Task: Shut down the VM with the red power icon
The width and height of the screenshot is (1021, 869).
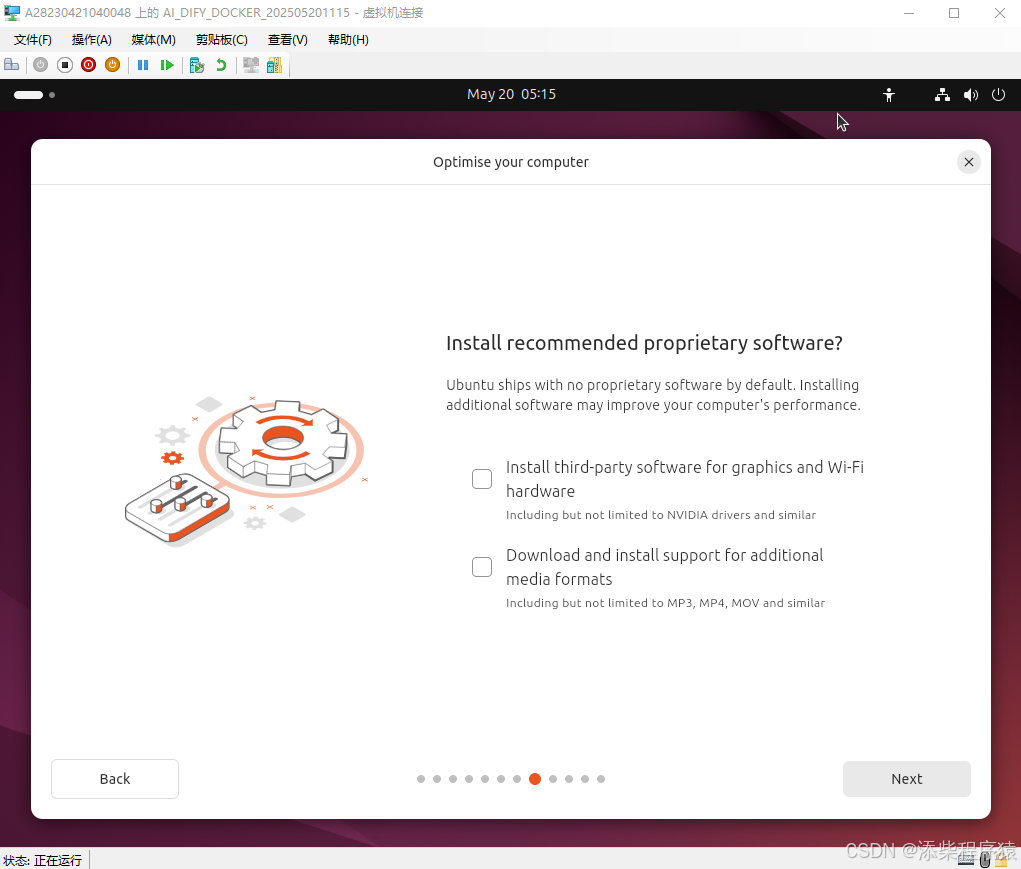Action: (x=89, y=64)
